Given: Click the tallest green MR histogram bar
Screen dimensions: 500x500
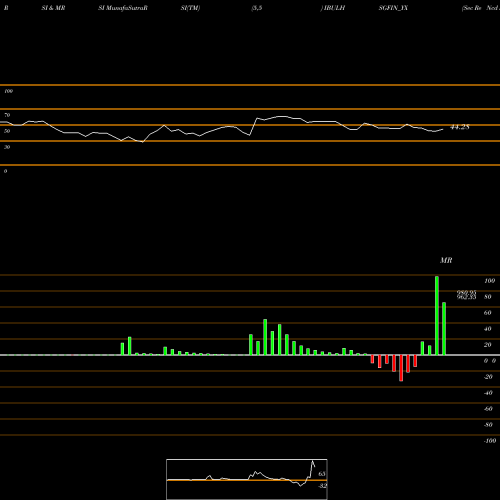Looking at the screenshot, I should (x=437, y=316).
